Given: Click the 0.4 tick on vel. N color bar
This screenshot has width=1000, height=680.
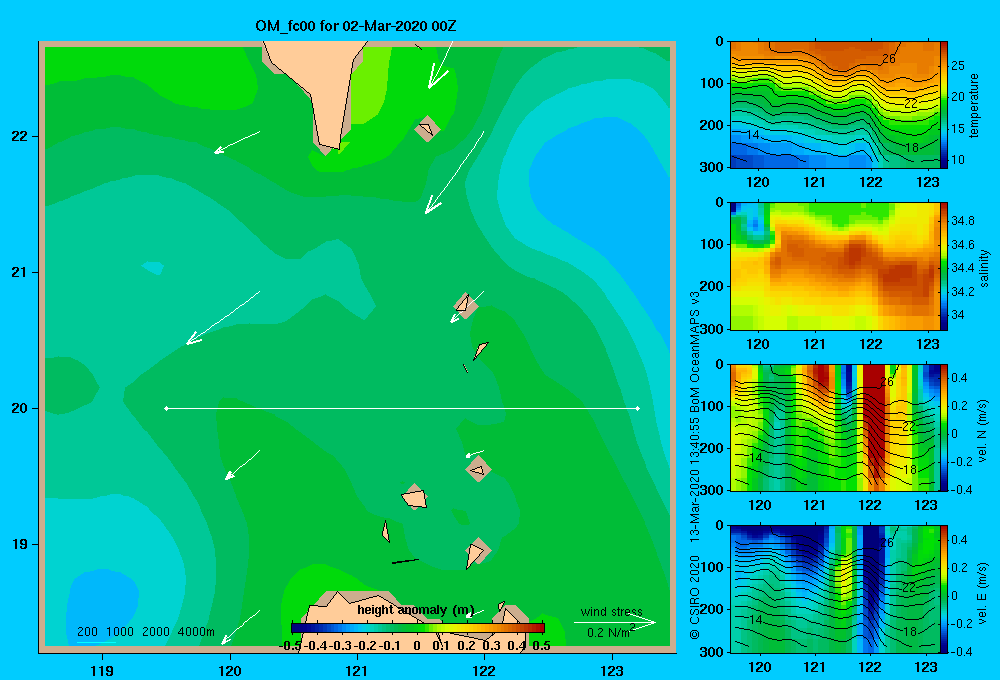Looking at the screenshot, I should [x=959, y=378].
